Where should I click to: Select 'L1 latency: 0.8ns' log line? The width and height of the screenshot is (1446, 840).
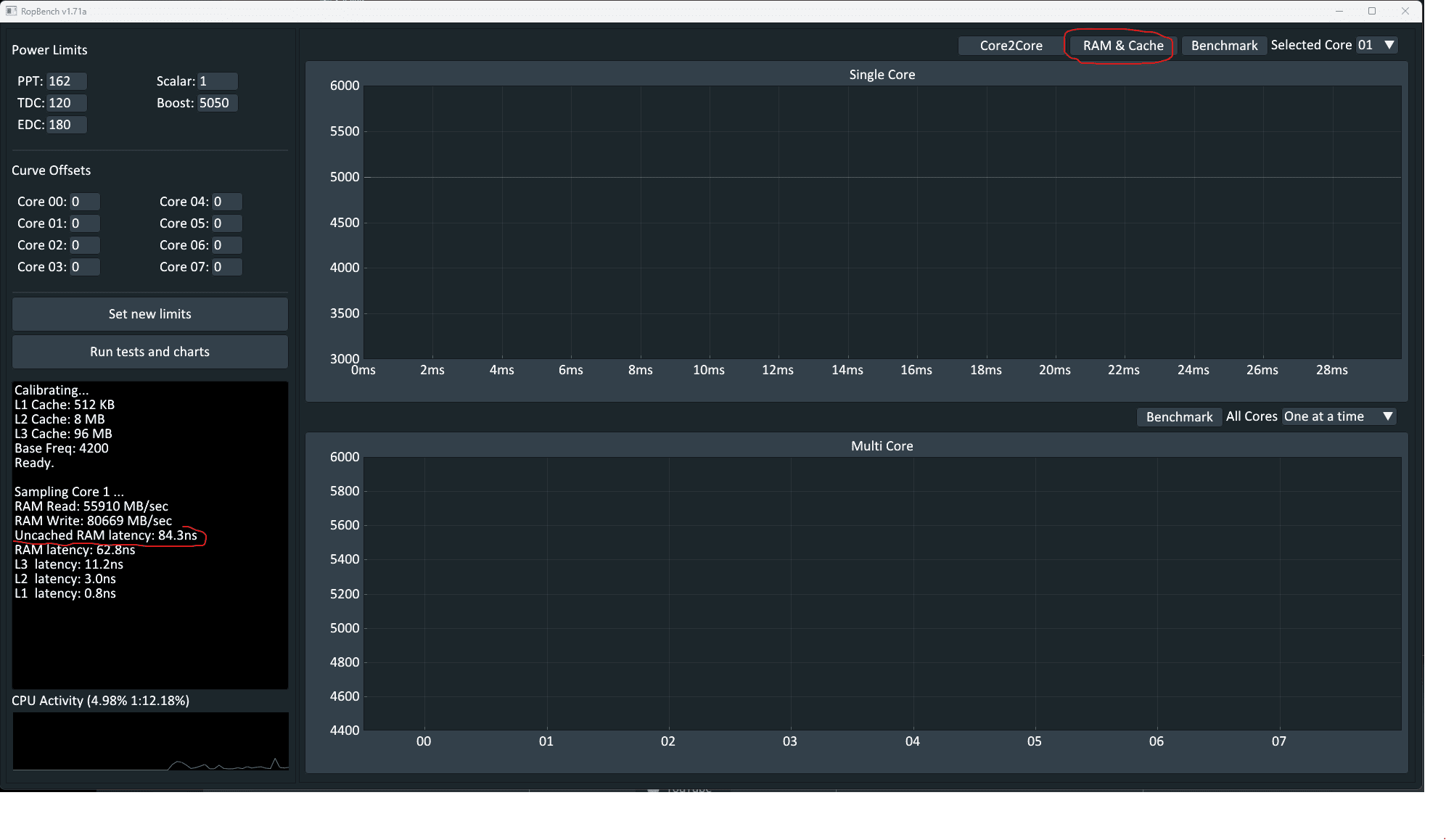point(65,593)
